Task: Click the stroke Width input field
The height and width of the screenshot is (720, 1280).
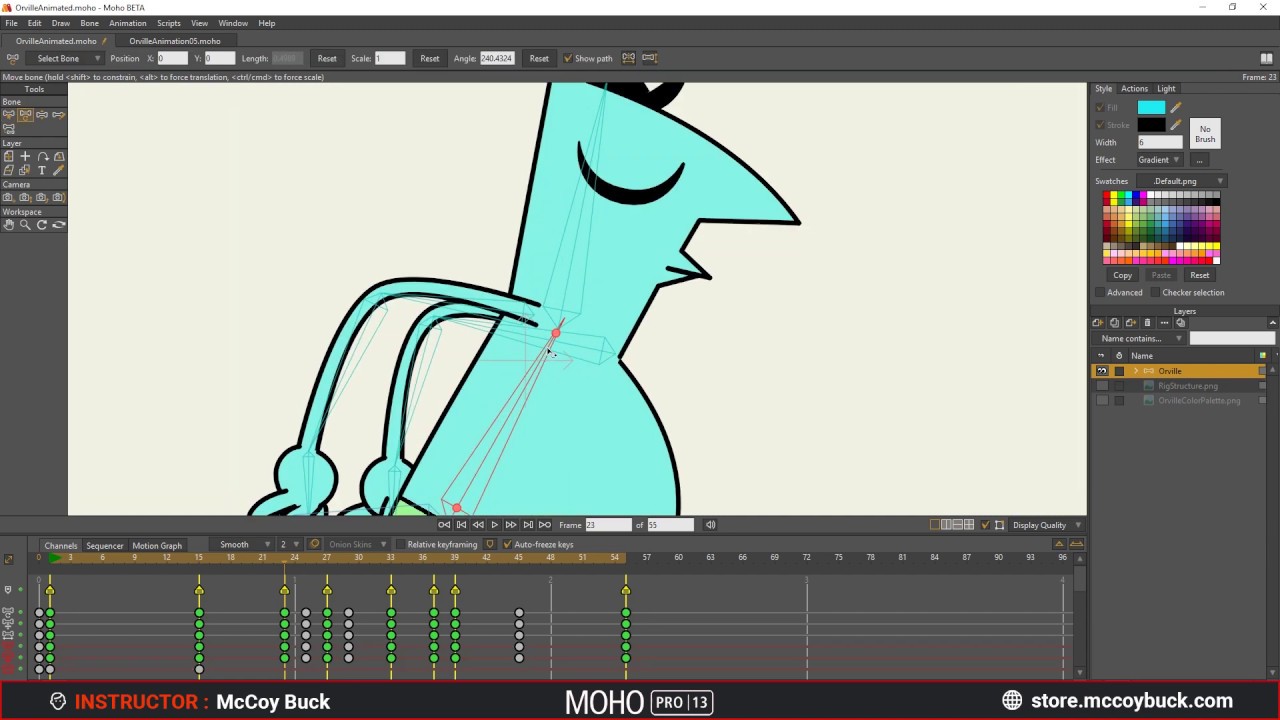Action: pyautogui.click(x=1160, y=142)
